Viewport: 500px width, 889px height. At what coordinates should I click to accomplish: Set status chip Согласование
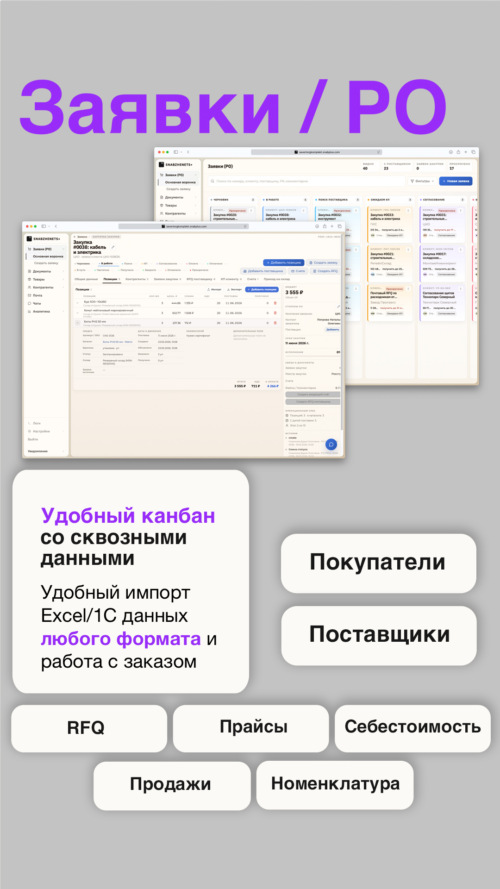click(167, 264)
